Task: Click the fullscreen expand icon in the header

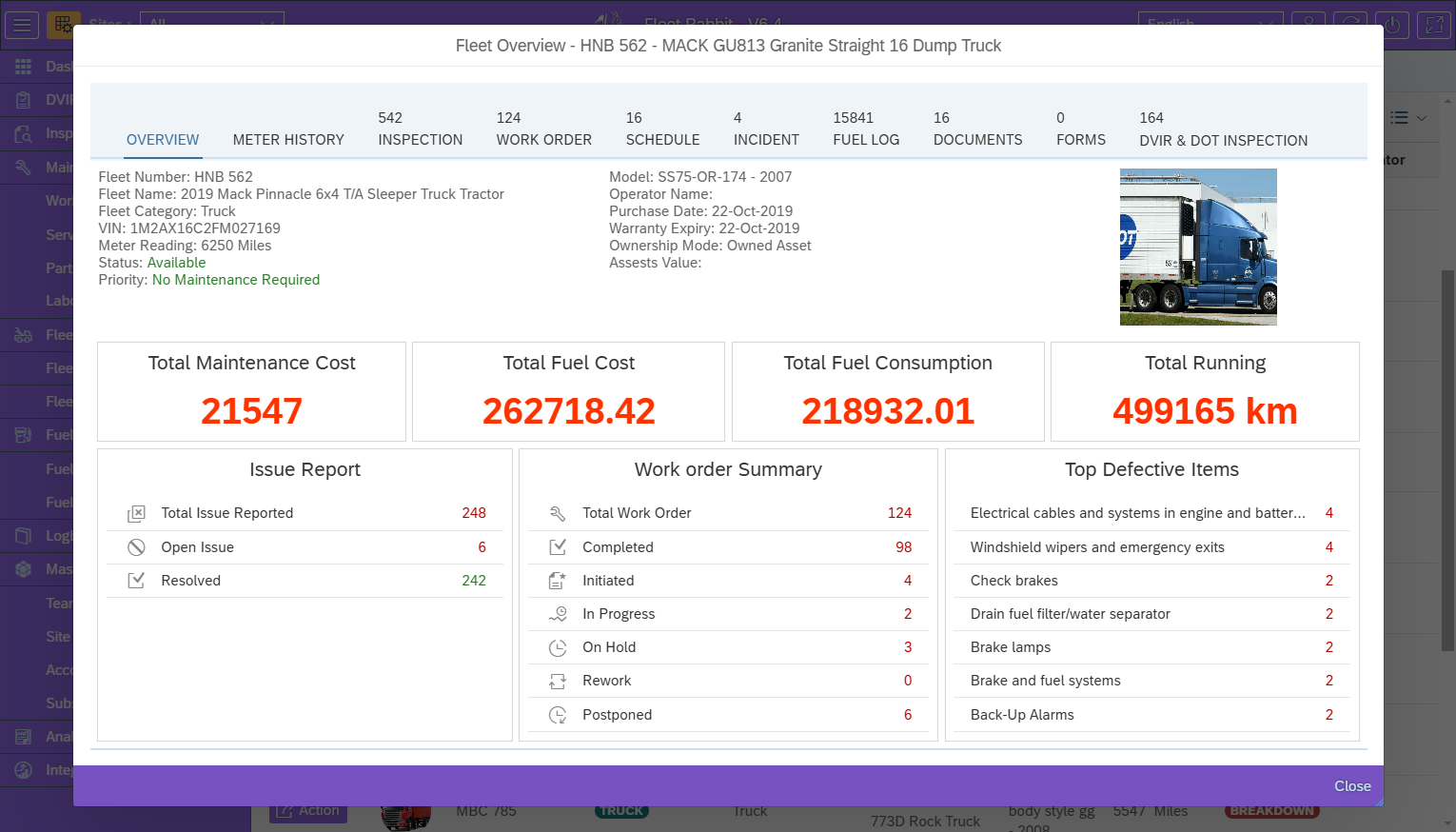Action: (1434, 25)
